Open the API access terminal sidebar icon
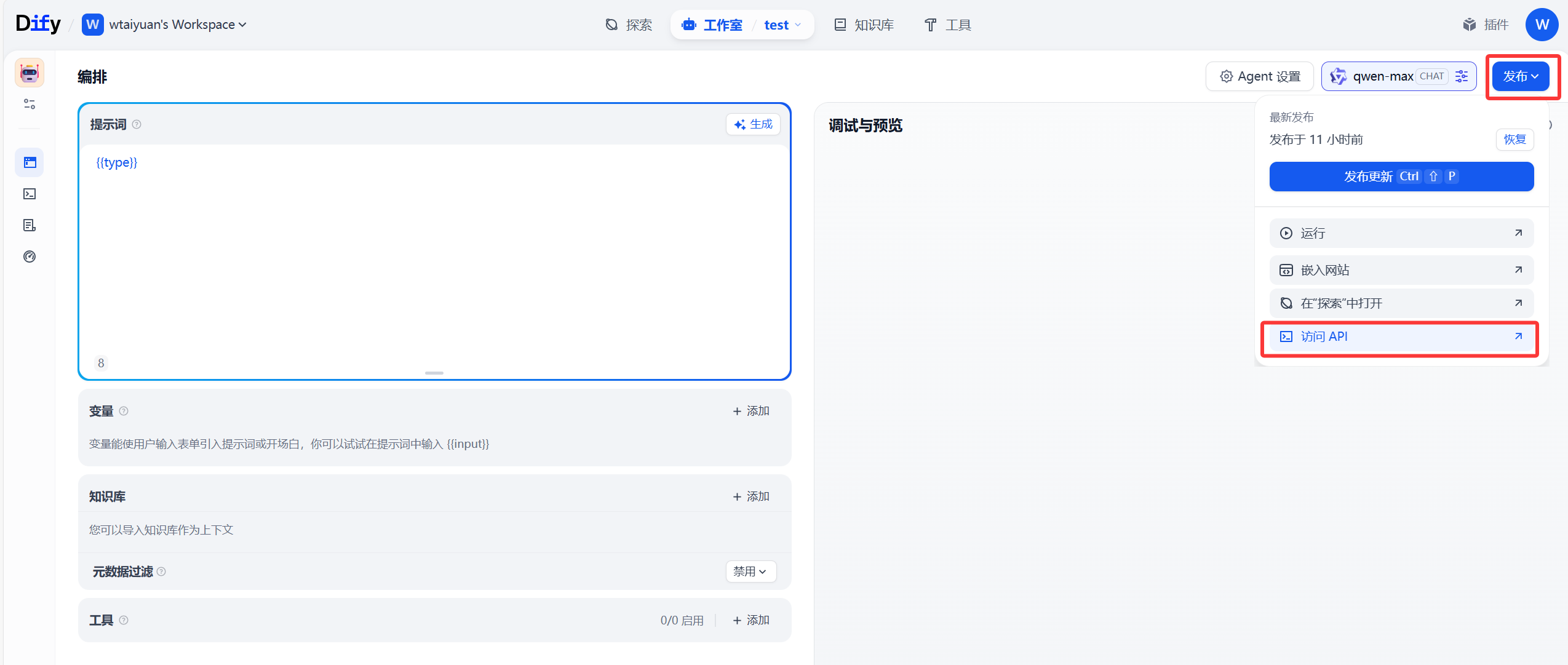Screen dimensions: 1568x665 (x=30, y=194)
